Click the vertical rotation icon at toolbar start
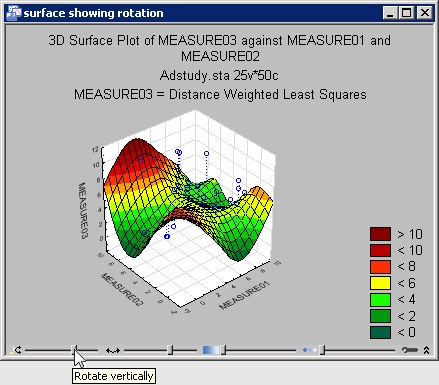The width and height of the screenshot is (439, 385). [x=15, y=350]
